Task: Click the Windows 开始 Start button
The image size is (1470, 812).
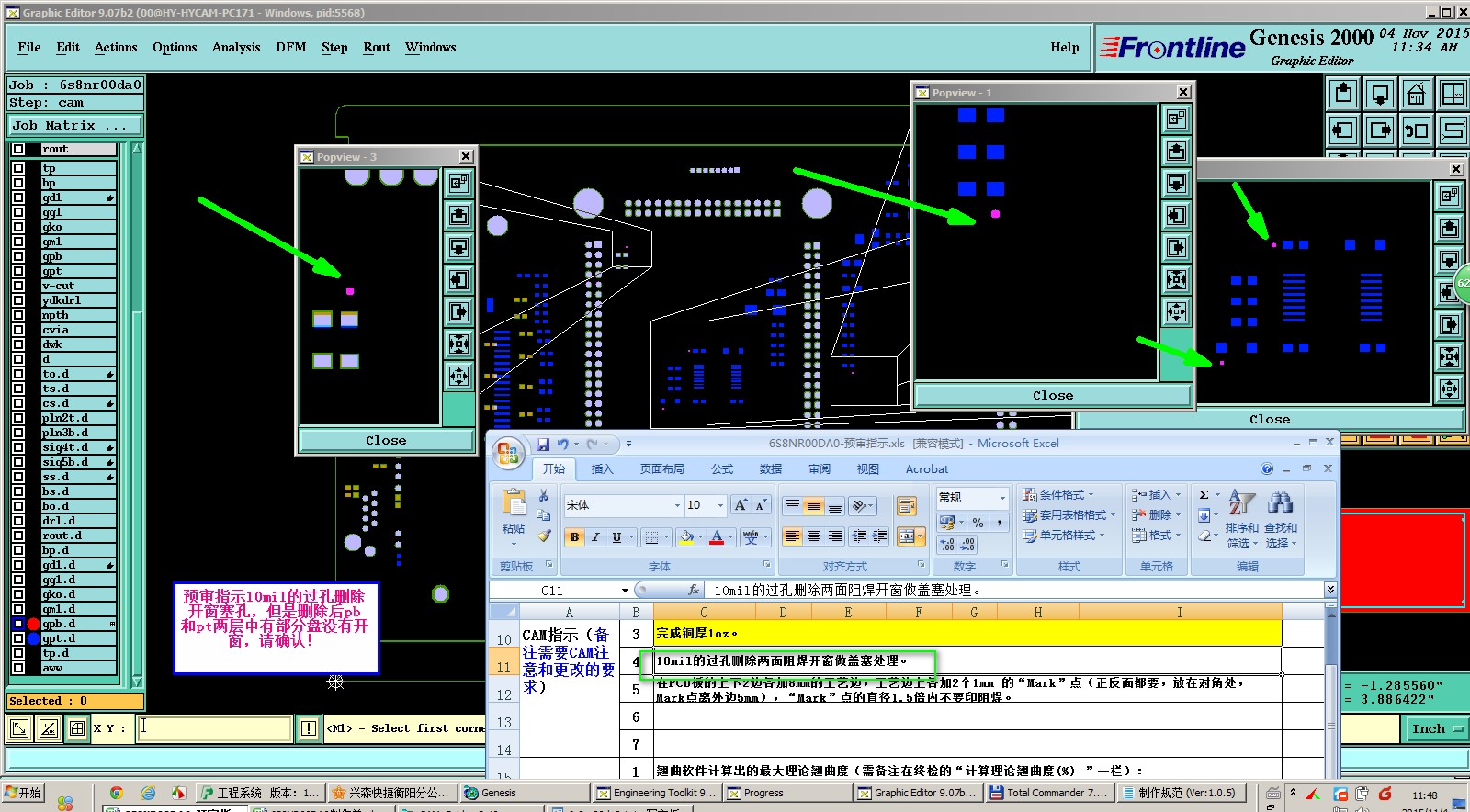Action: 23,793
